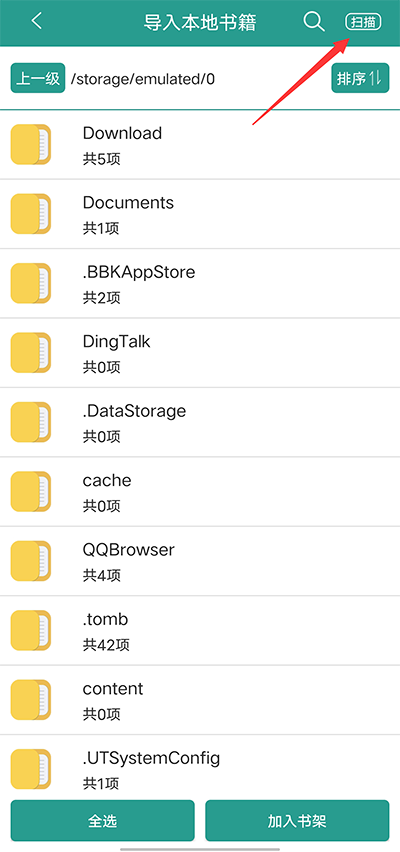This screenshot has width=400, height=852.
Task: Open the .BBKAppStore folder icon
Action: click(31, 284)
